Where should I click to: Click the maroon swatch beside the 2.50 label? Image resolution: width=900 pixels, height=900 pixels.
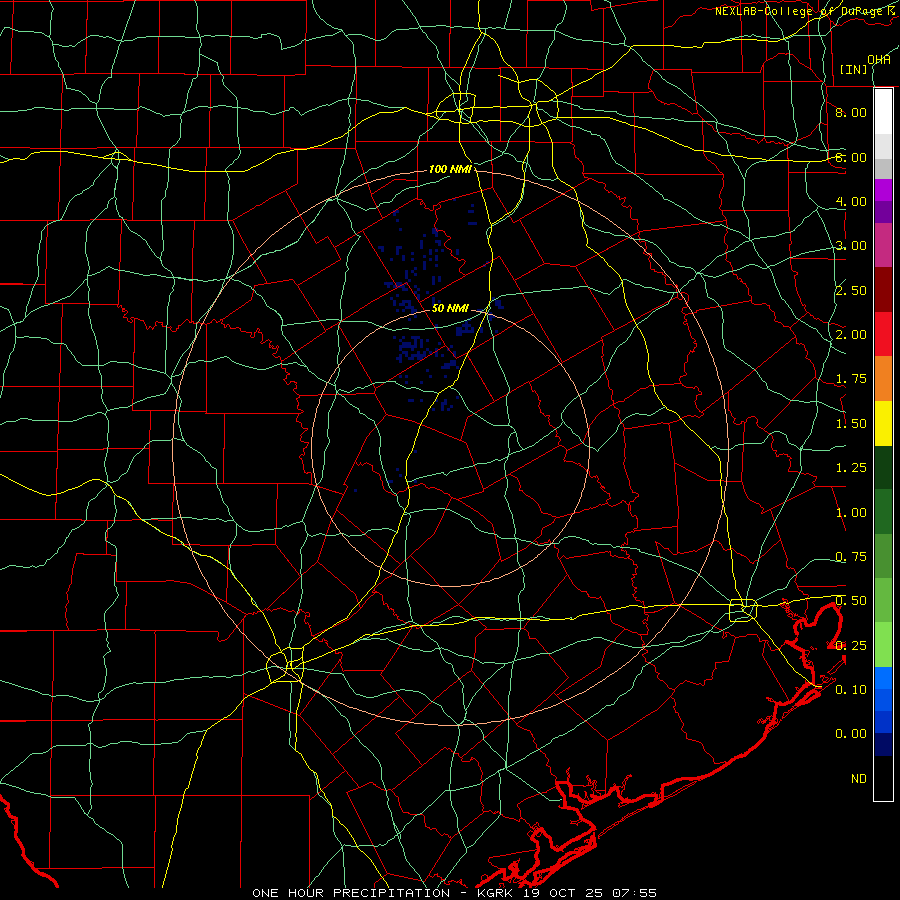coord(883,290)
